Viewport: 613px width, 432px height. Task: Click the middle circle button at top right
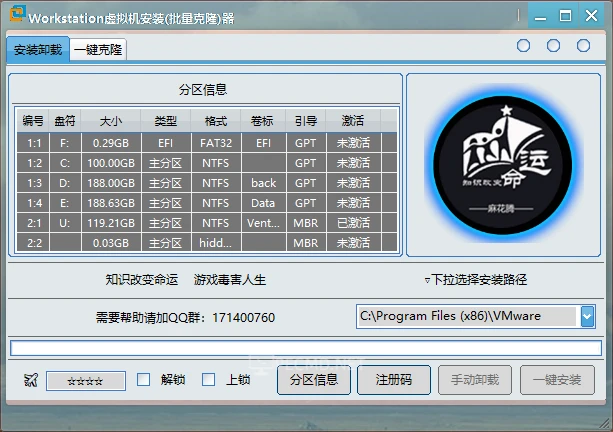(553, 46)
